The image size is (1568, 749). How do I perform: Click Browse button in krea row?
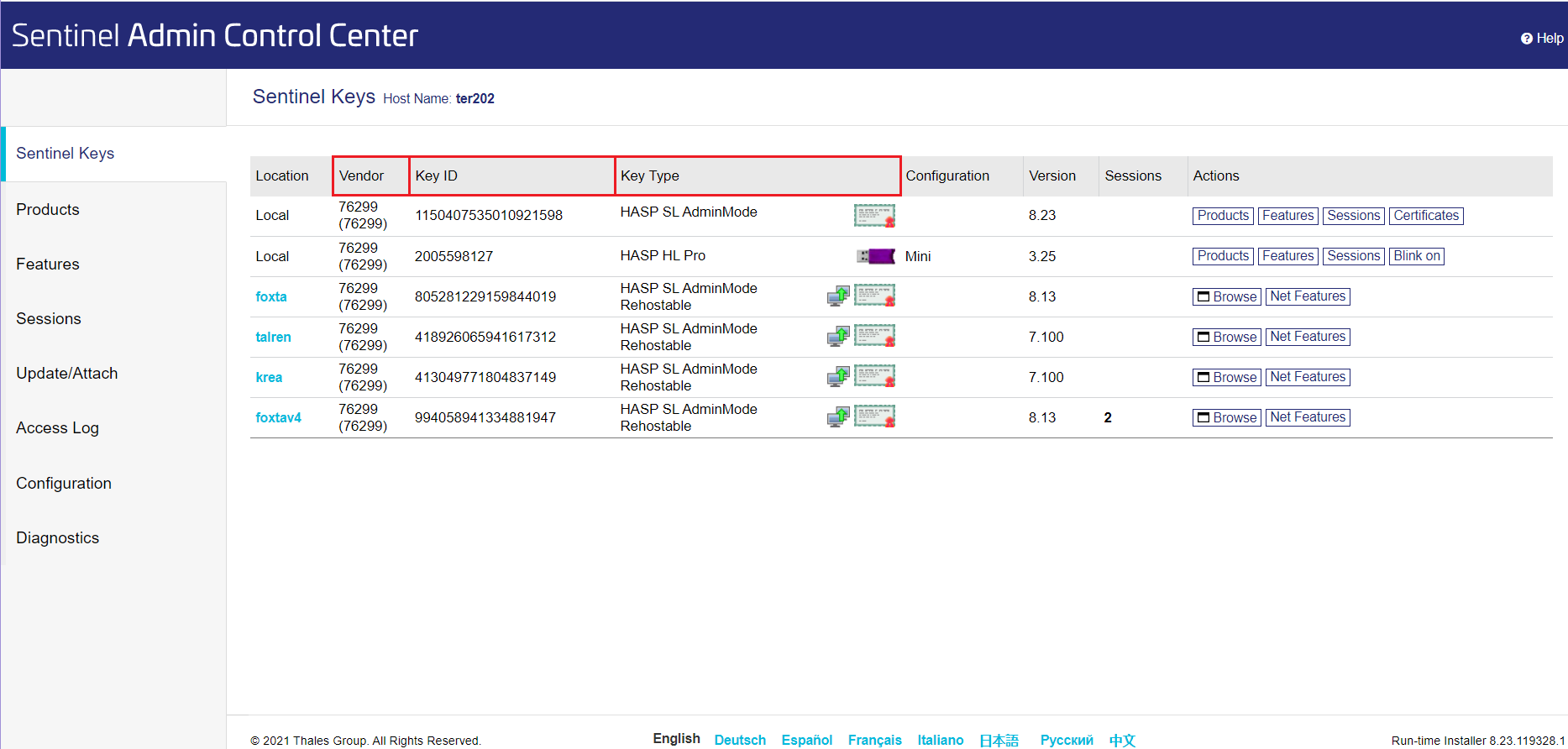[1227, 377]
